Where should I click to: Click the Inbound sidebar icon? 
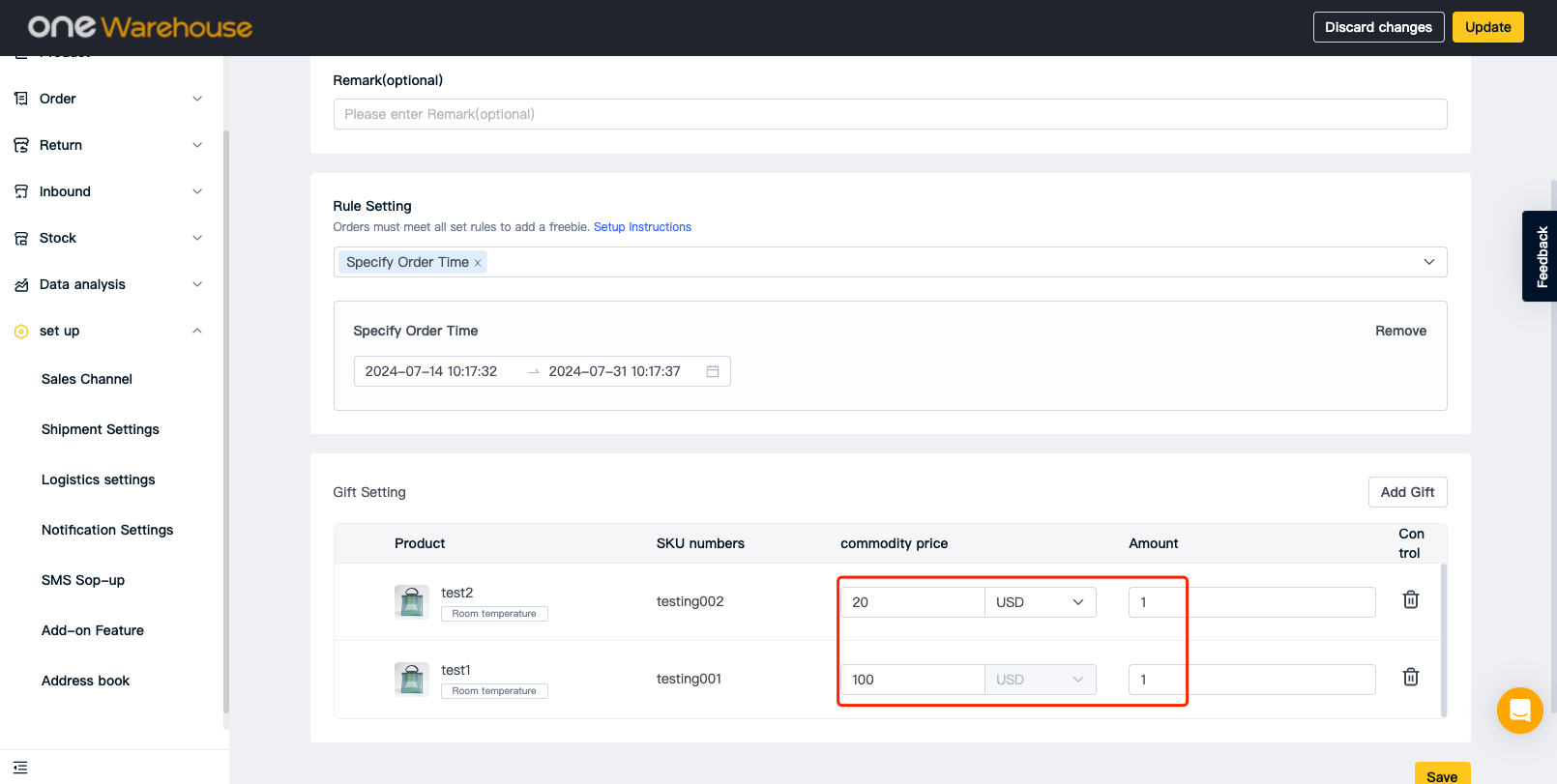(x=21, y=191)
